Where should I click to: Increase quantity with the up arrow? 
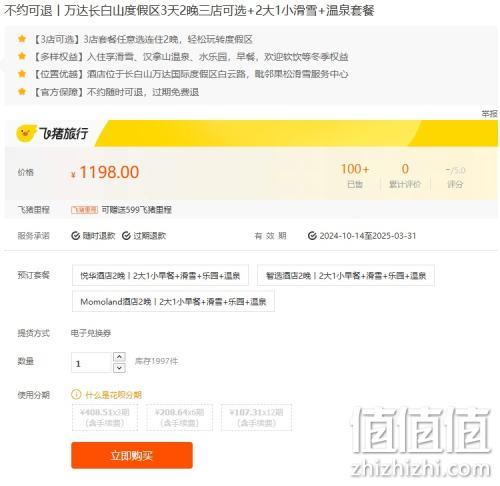point(119,357)
